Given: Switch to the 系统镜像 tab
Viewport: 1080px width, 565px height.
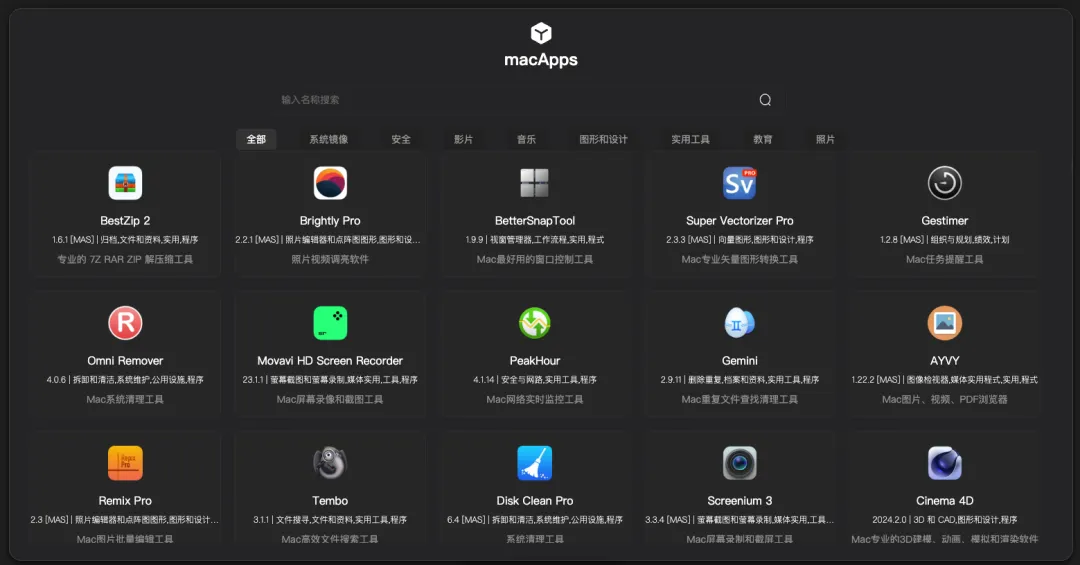Looking at the screenshot, I should pyautogui.click(x=329, y=139).
